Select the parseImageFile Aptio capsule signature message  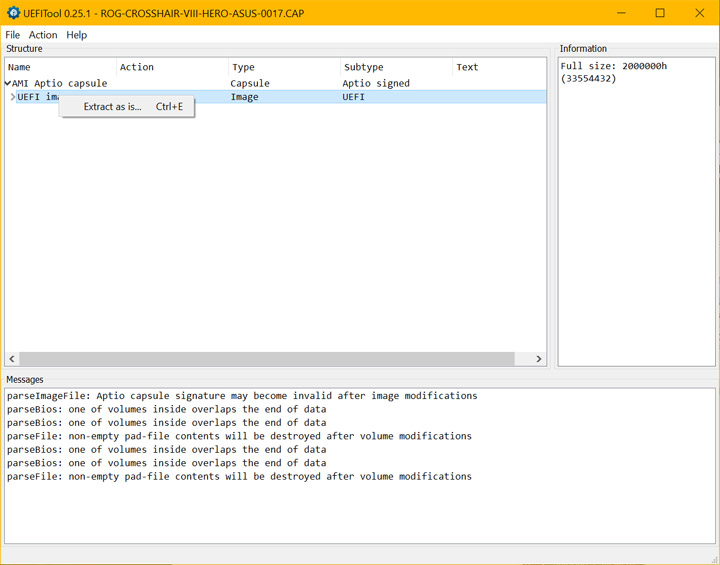[242, 396]
